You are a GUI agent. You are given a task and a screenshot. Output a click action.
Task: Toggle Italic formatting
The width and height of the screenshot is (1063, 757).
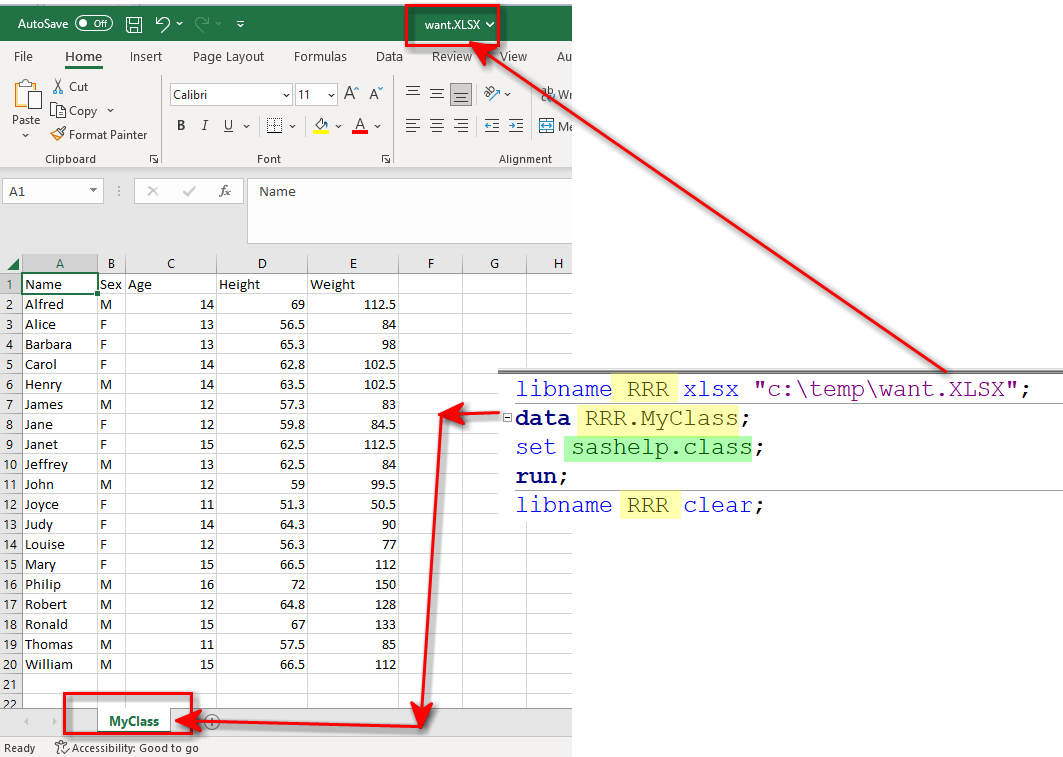click(205, 126)
